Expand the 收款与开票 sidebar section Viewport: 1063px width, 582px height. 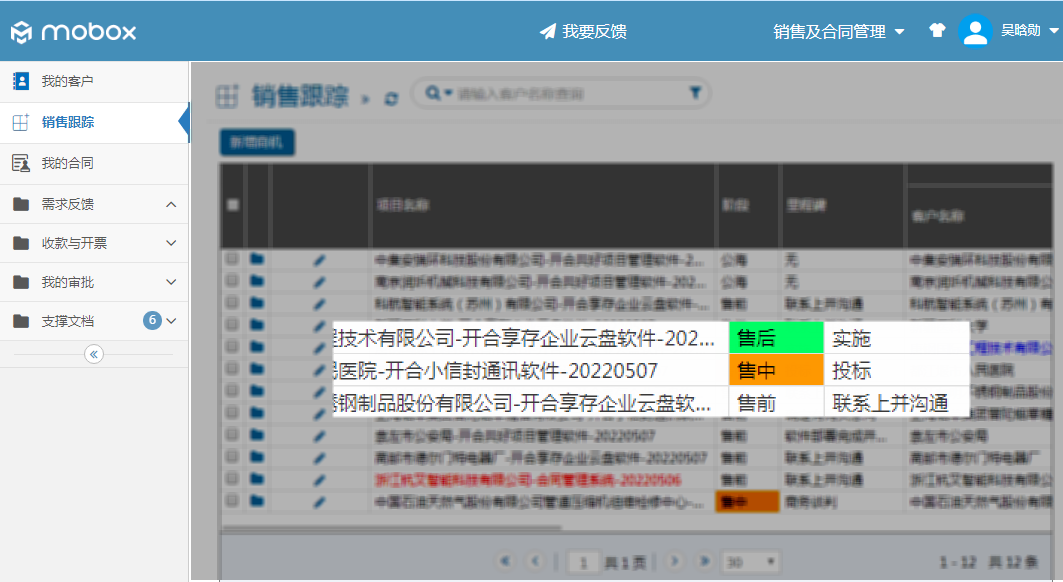tap(170, 243)
